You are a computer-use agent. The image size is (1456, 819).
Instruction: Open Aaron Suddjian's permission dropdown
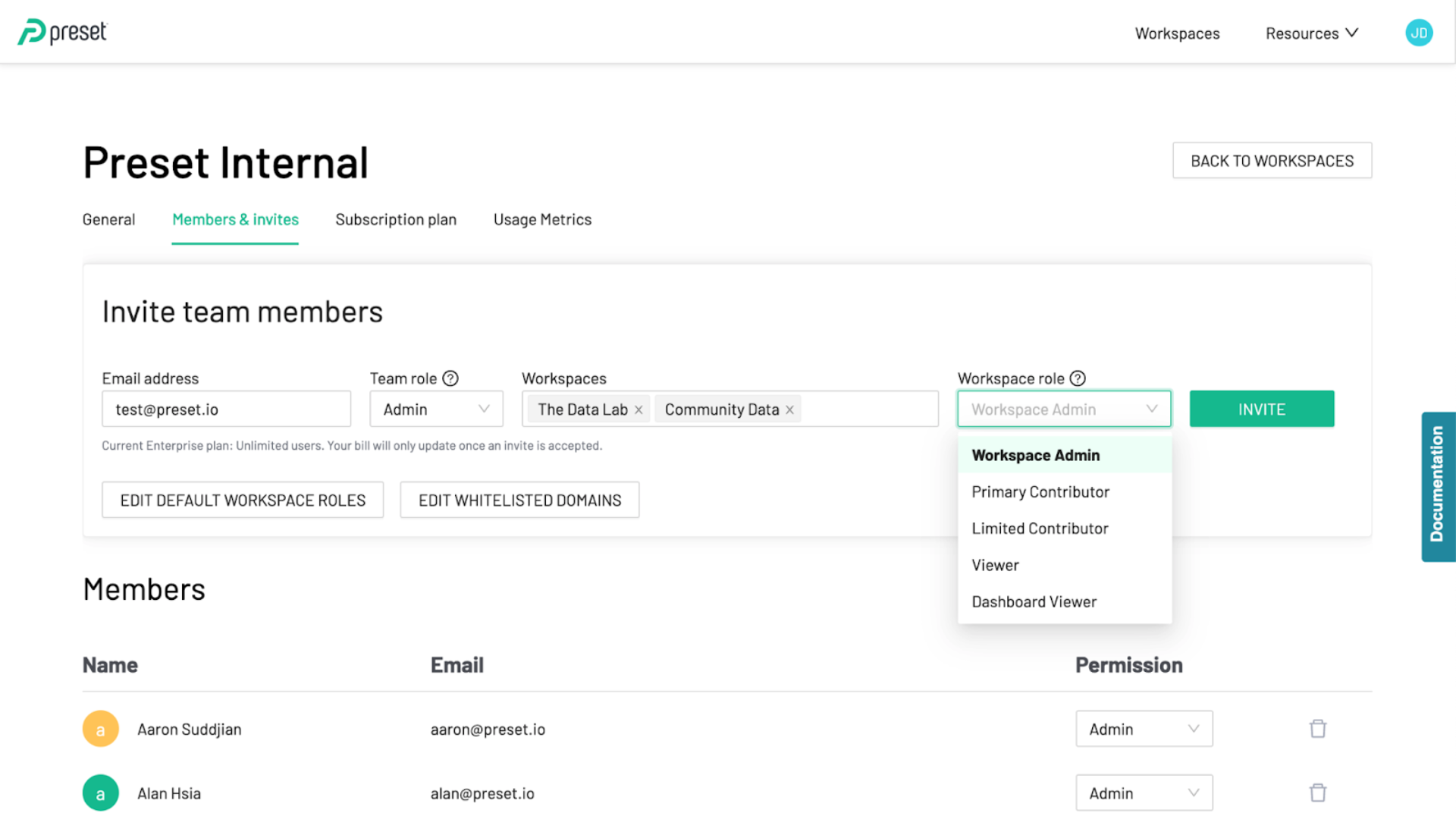(1144, 729)
